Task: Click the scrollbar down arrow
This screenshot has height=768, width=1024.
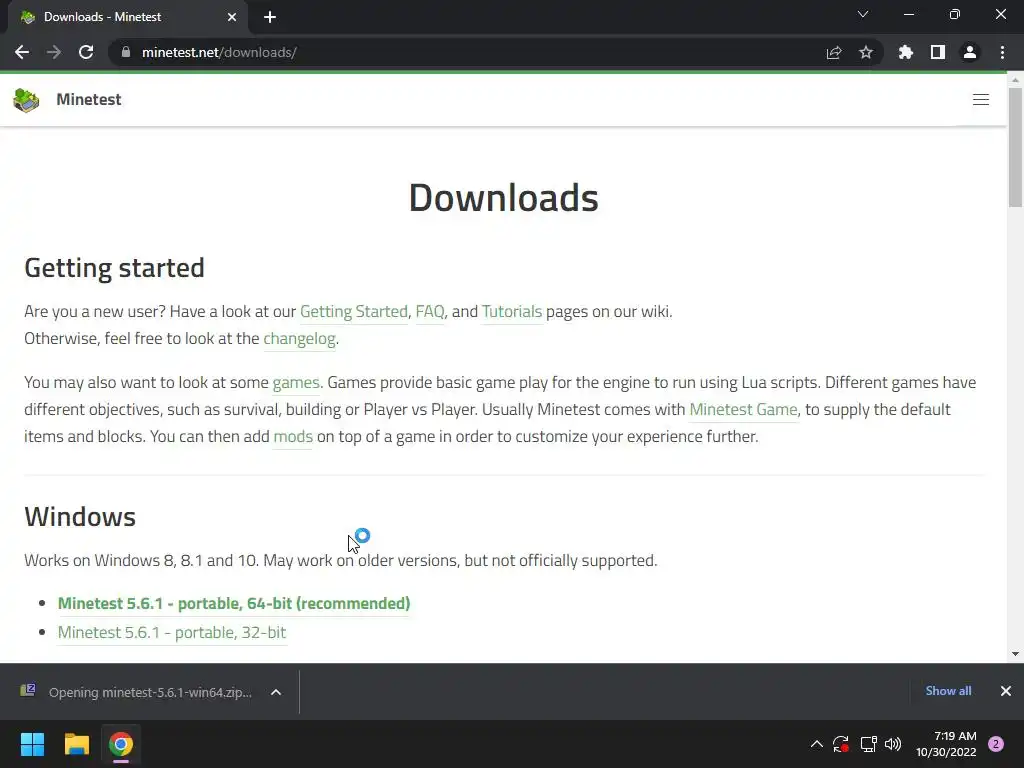Action: click(1015, 654)
